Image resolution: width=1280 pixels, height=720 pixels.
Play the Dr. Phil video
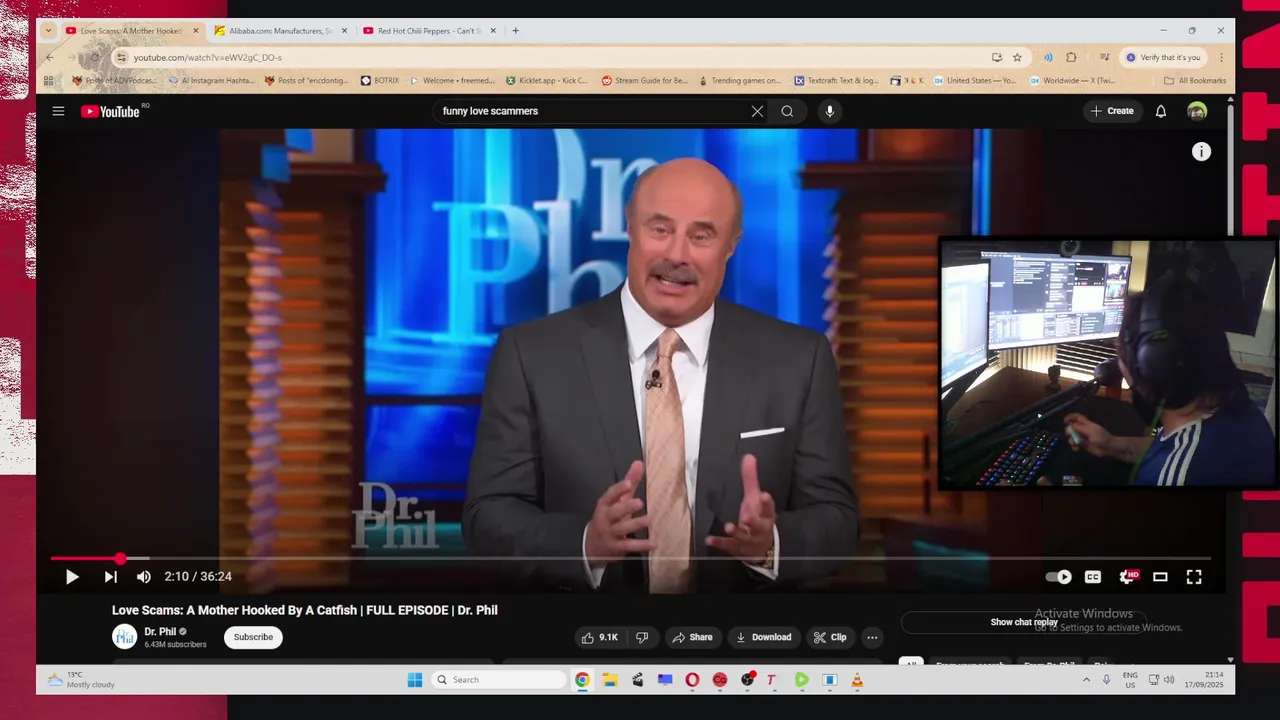coord(72,577)
